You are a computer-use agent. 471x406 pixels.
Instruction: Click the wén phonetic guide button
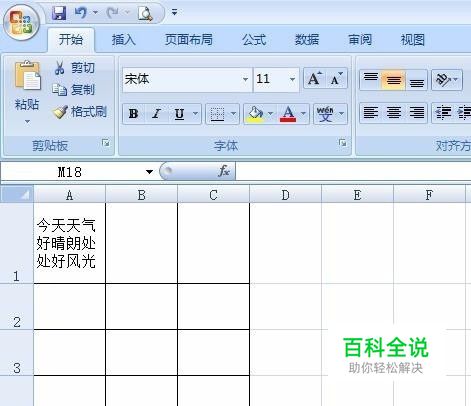325,114
